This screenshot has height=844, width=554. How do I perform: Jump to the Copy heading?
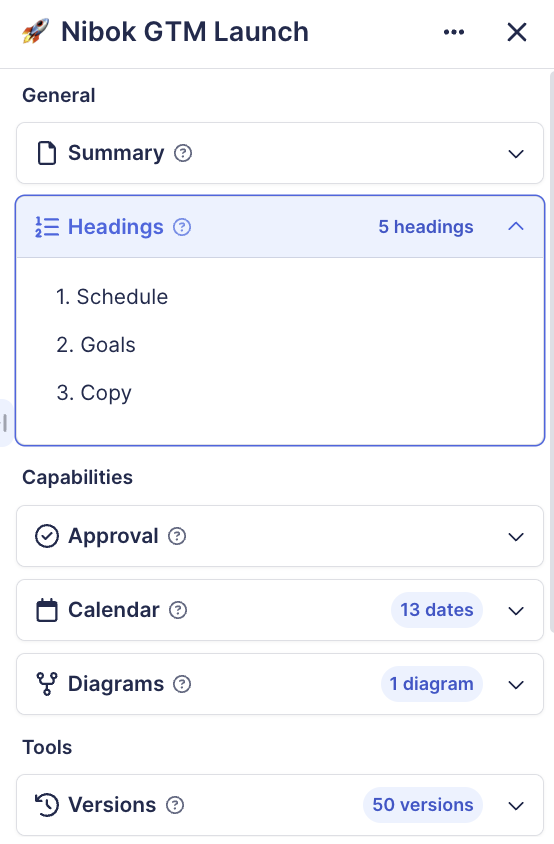[x=94, y=393]
